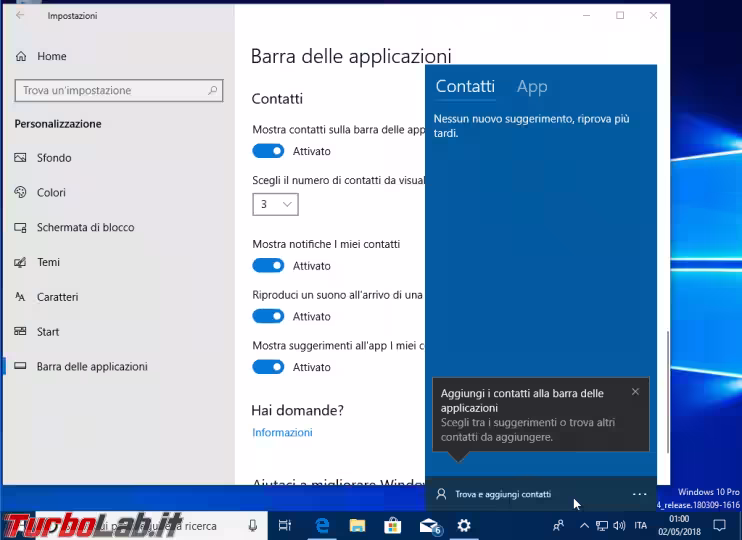Open File Explorer from the taskbar
742x540 pixels.
pos(357,525)
